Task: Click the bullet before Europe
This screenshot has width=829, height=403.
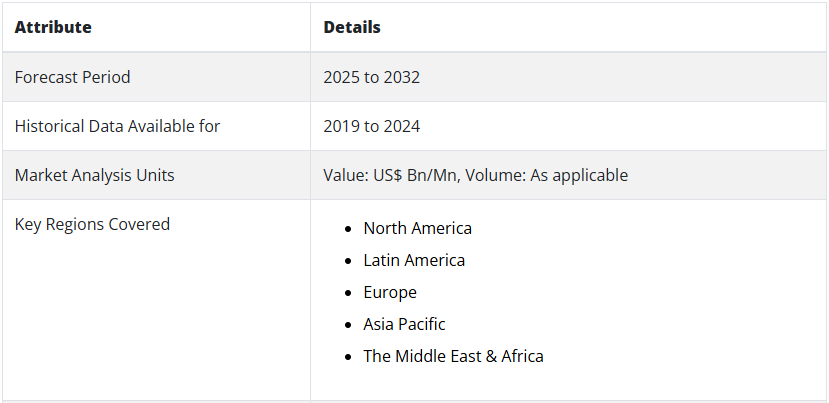Action: [x=347, y=294]
